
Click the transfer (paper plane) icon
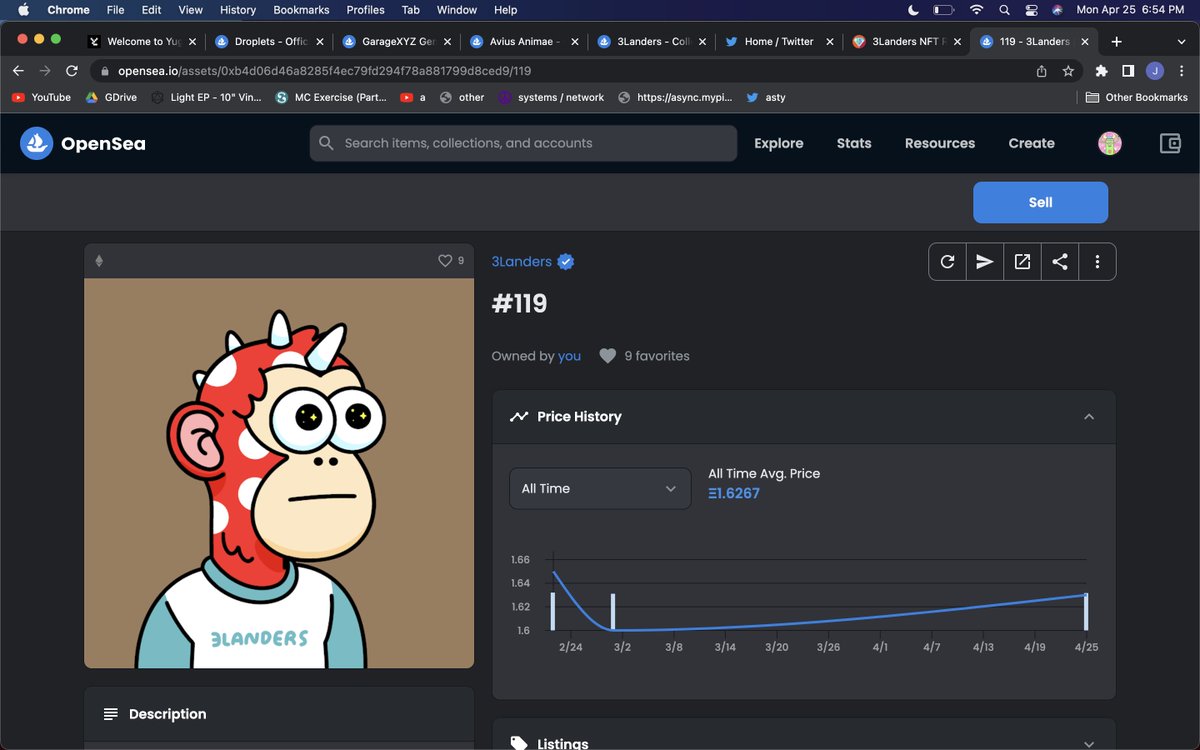pos(985,262)
